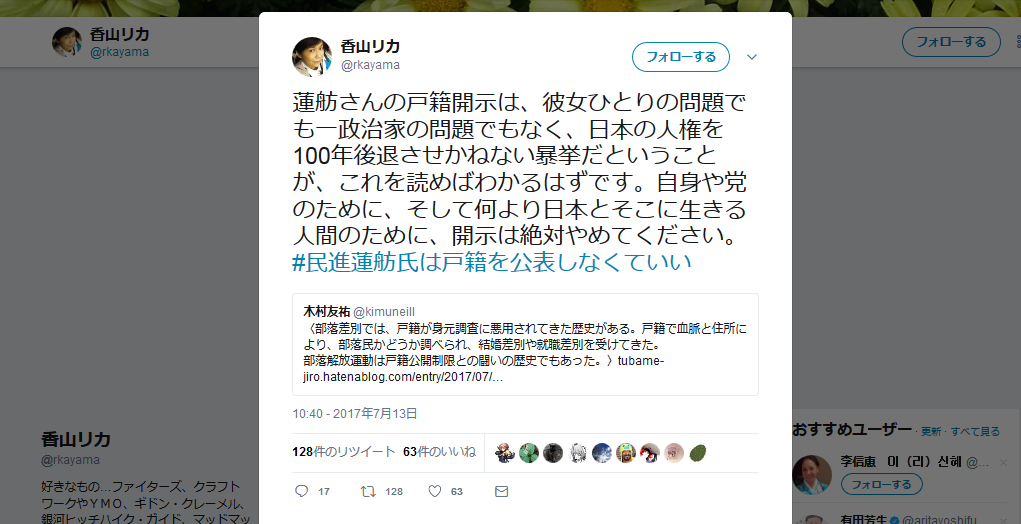Screen dimensions: 1021x524
Task: View 128件のリツイート list
Action: coord(344,452)
